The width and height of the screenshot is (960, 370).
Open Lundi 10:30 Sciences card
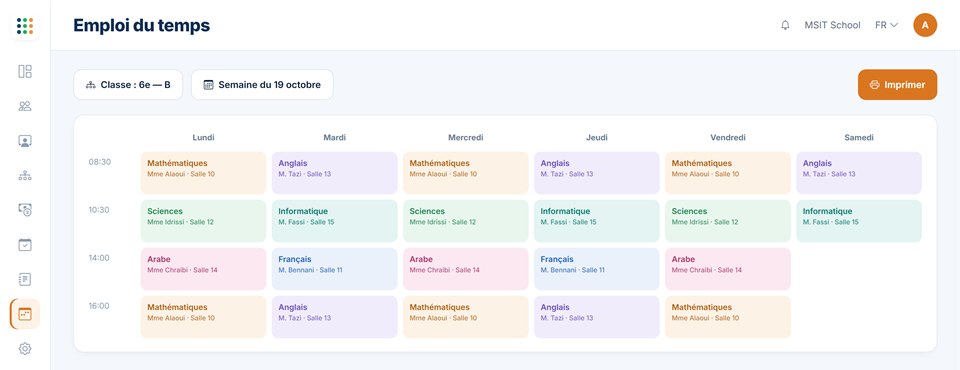tap(203, 221)
